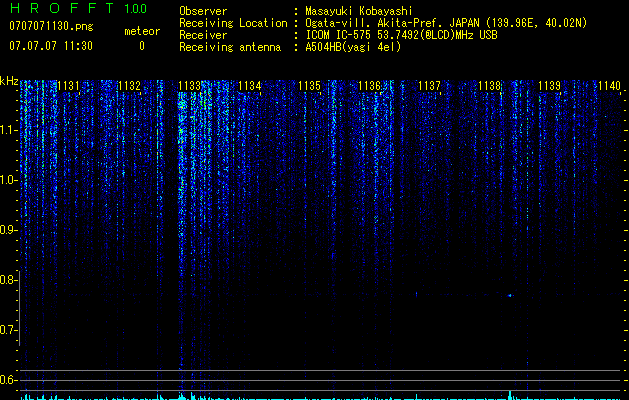This screenshot has height=400, width=629.
Task: Click the date stamp 07.07.07 11:30
Action: 51,46
